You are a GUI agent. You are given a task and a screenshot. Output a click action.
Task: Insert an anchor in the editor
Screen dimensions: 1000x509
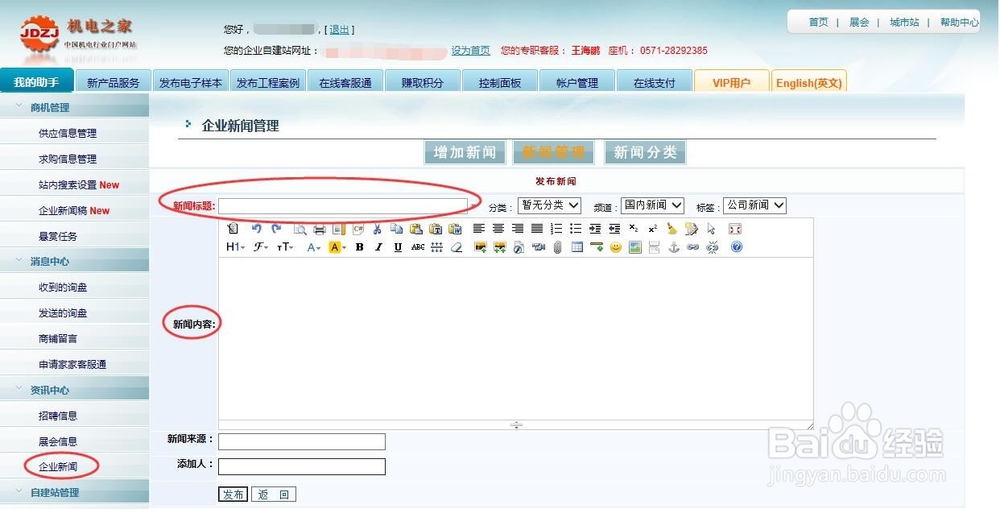(673, 247)
